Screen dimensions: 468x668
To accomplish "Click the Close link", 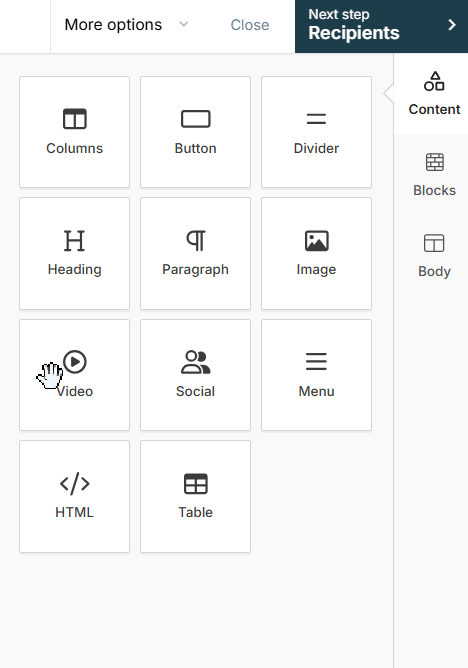I will (x=250, y=25).
